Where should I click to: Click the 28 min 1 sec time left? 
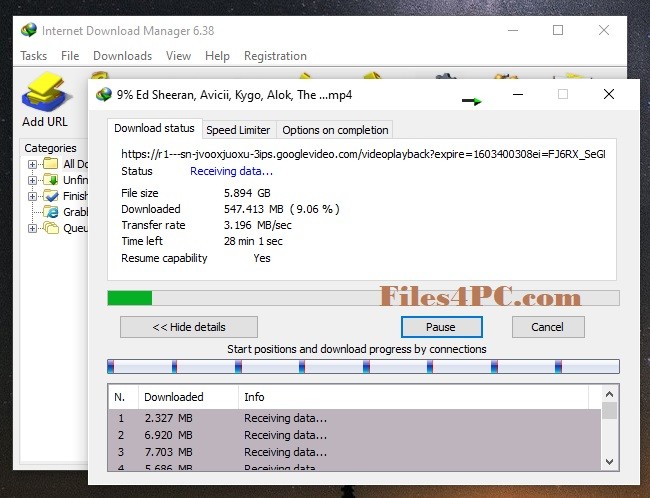253,241
